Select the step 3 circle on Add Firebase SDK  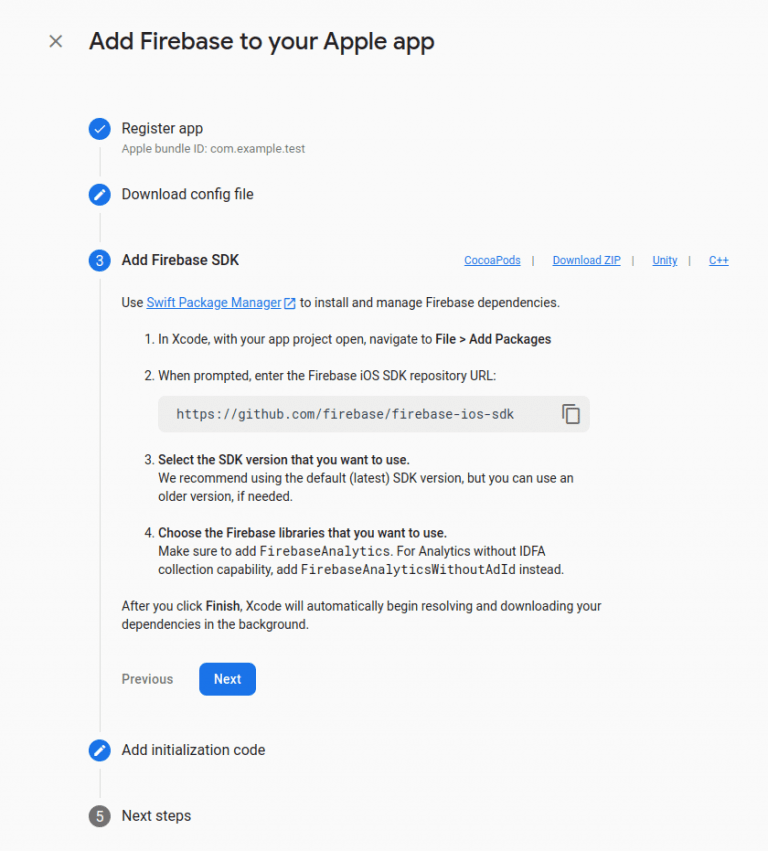(x=99, y=260)
